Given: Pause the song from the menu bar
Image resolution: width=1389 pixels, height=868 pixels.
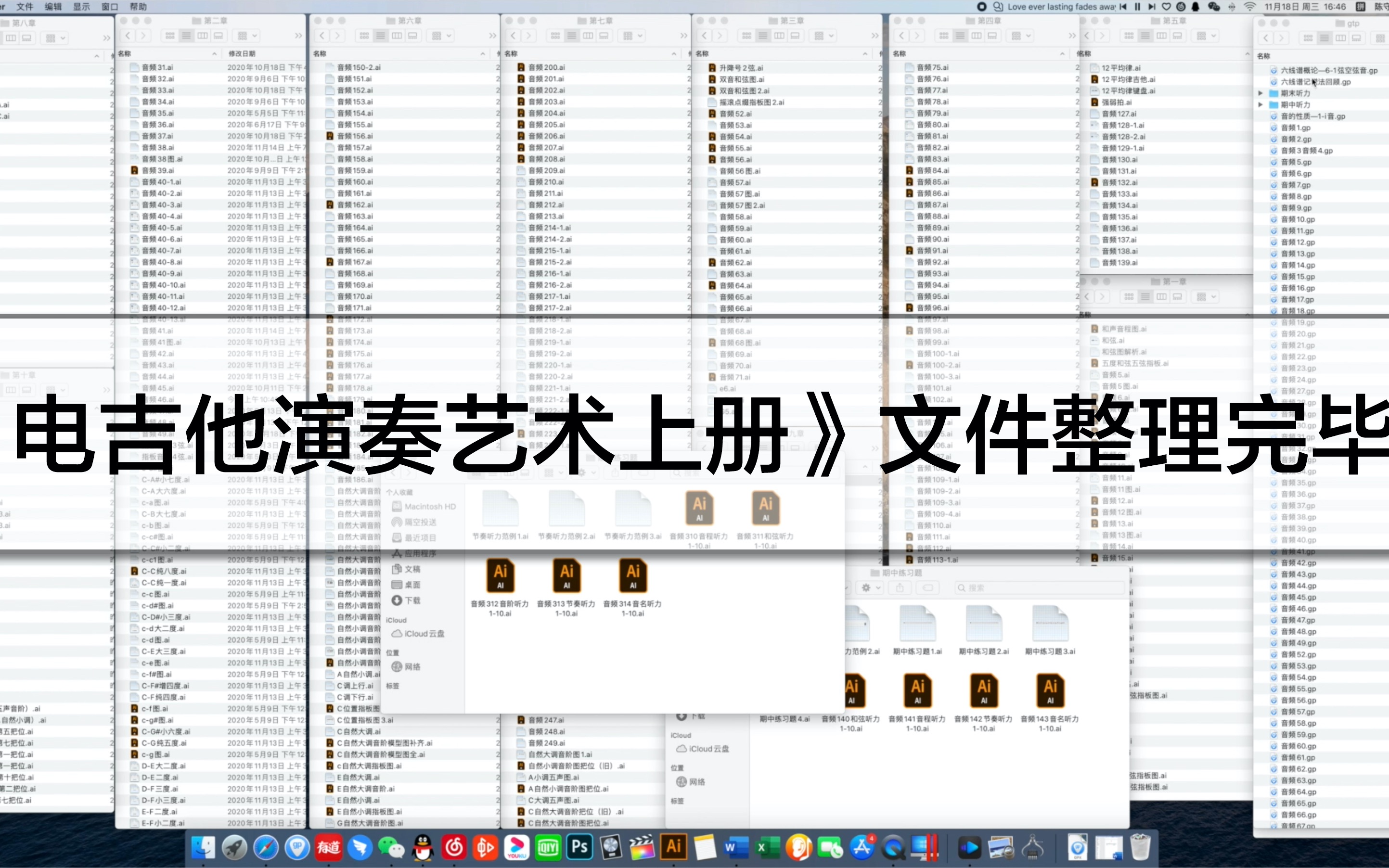Looking at the screenshot, I should (x=1137, y=6).
